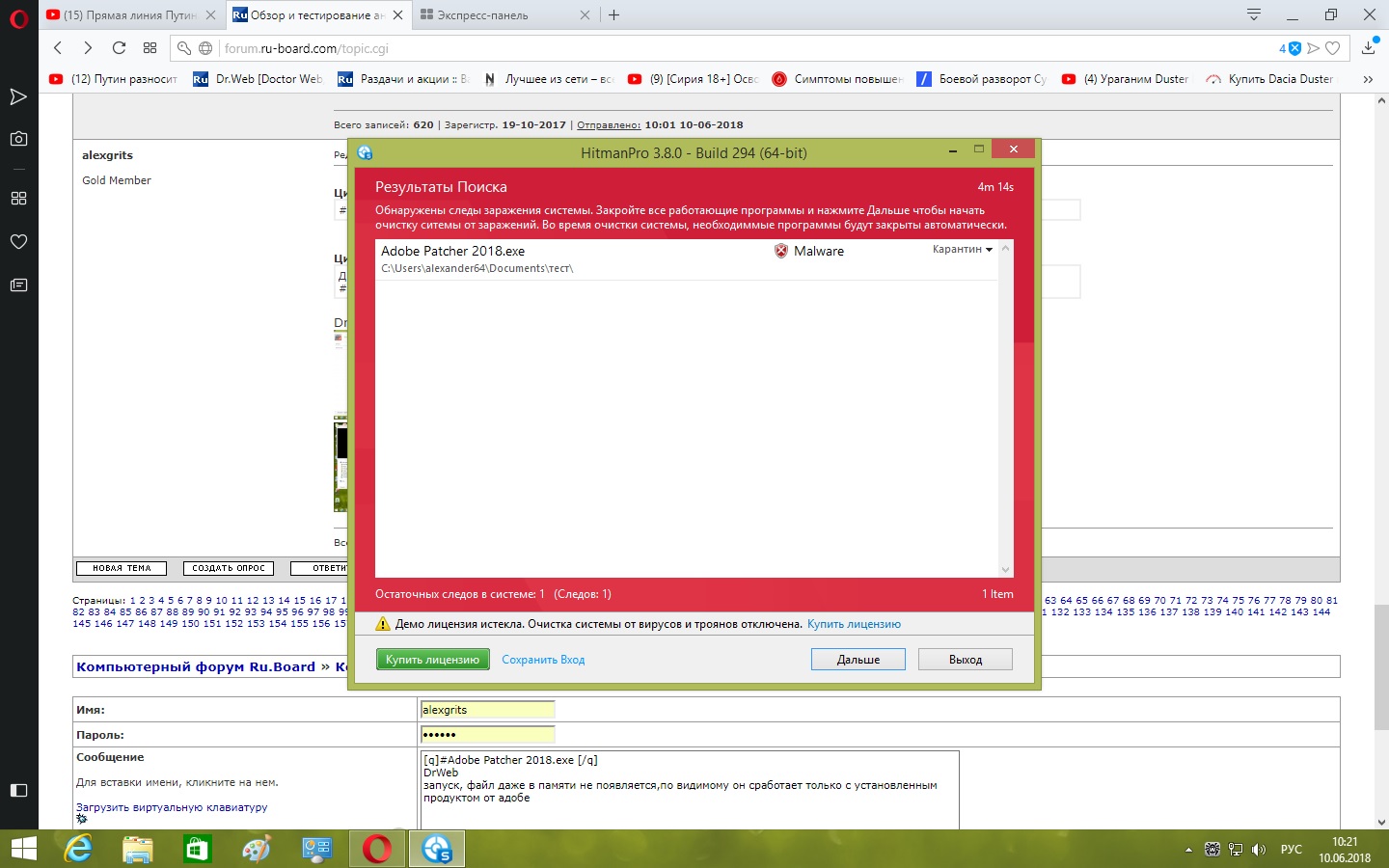Image resolution: width=1389 pixels, height=868 pixels.
Task: Close the Экспресс-панель tab
Action: click(x=585, y=15)
